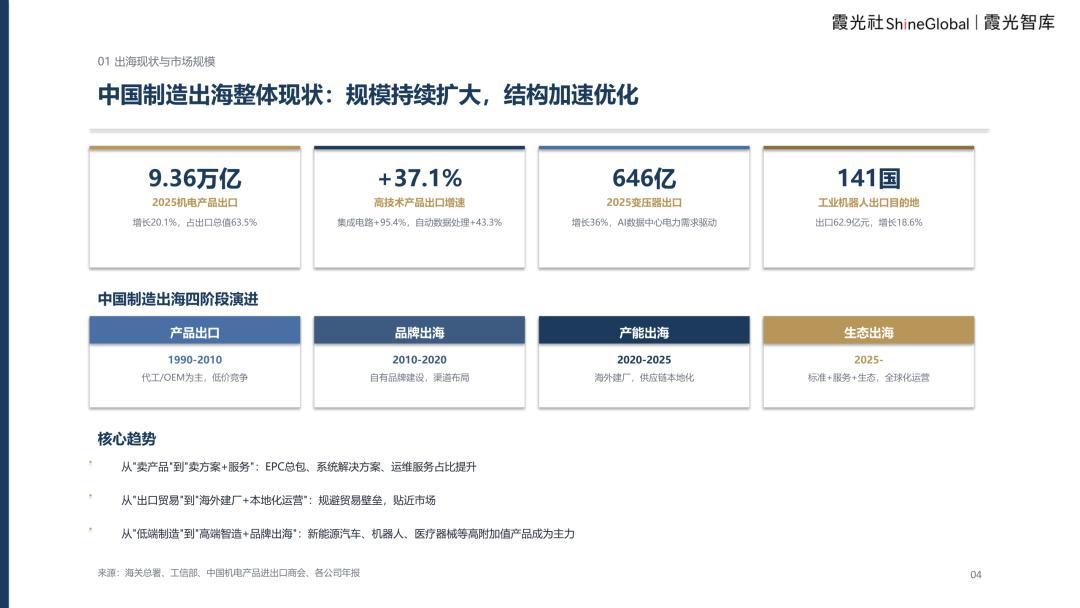Select the 产品出口 stage header
Image resolution: width=1080 pixels, height=608 pixels.
point(195,331)
